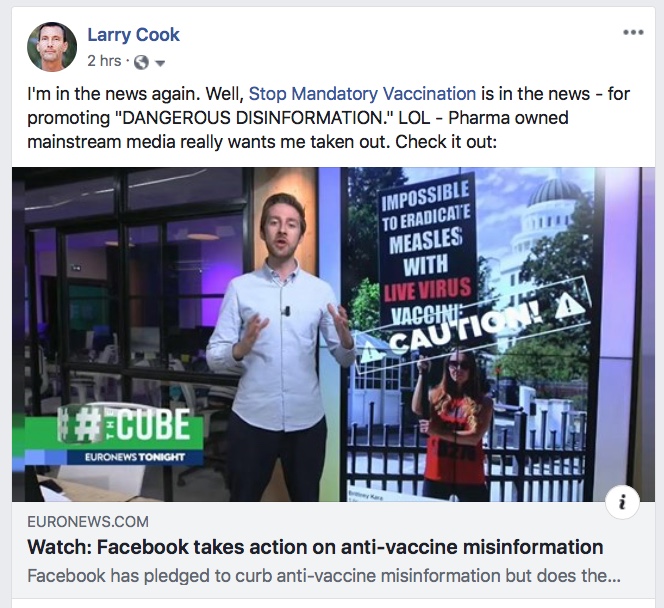Click the globe public-audience icon
Viewport: 664px width, 608px height.
[x=141, y=62]
